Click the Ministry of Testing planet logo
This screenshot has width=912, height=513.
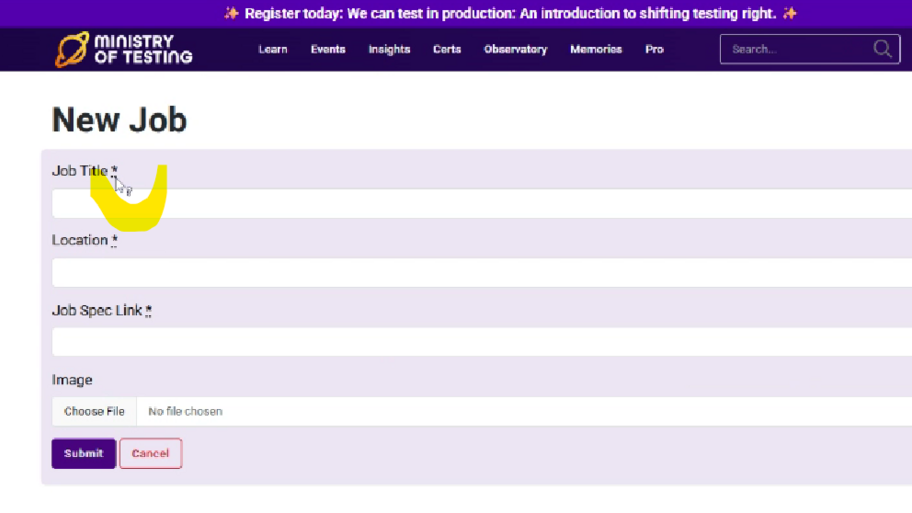pyautogui.click(x=71, y=49)
